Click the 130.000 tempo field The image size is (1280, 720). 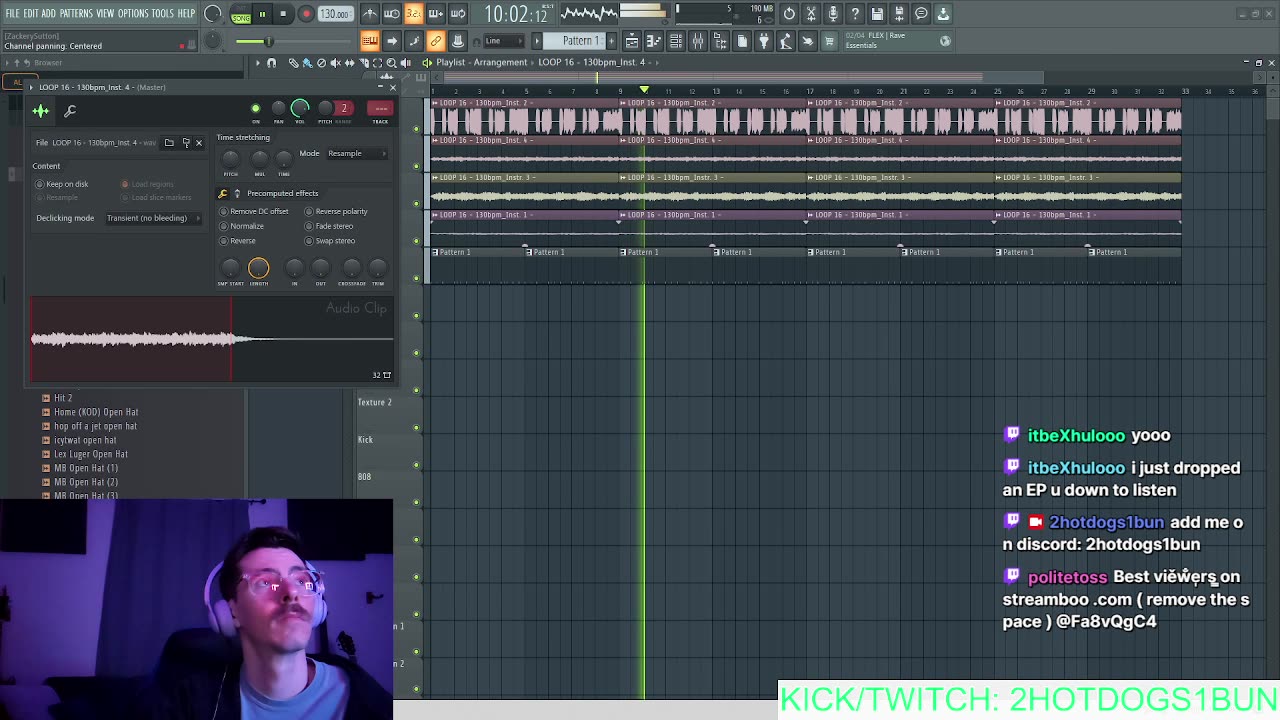pyautogui.click(x=335, y=14)
